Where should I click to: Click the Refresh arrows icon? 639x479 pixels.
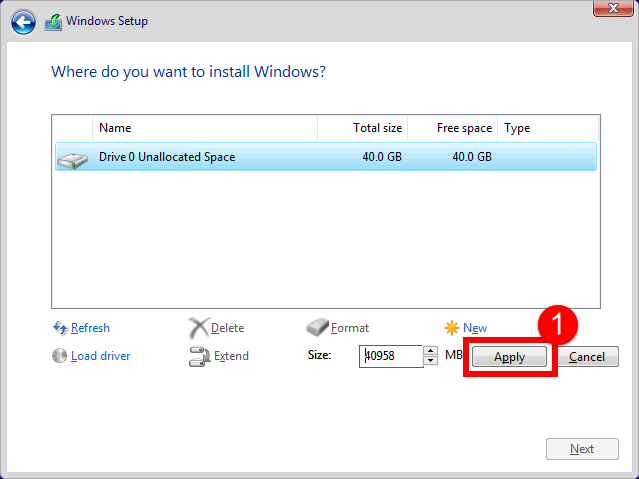[x=60, y=328]
